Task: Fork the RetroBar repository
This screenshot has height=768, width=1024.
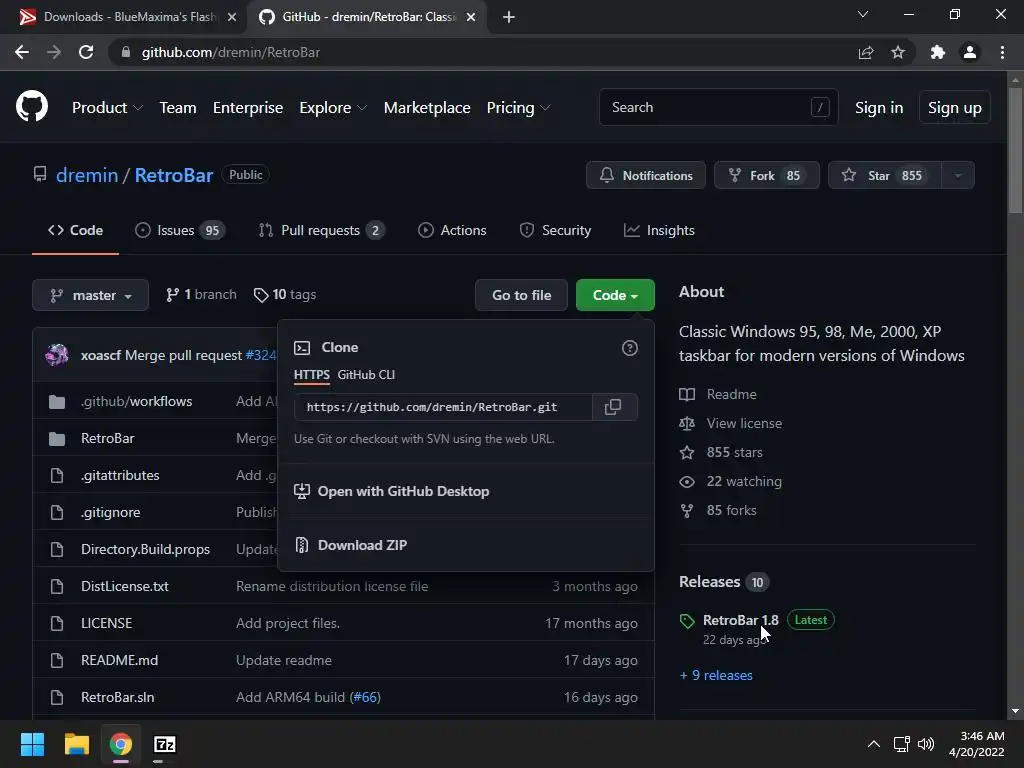Action: (767, 175)
